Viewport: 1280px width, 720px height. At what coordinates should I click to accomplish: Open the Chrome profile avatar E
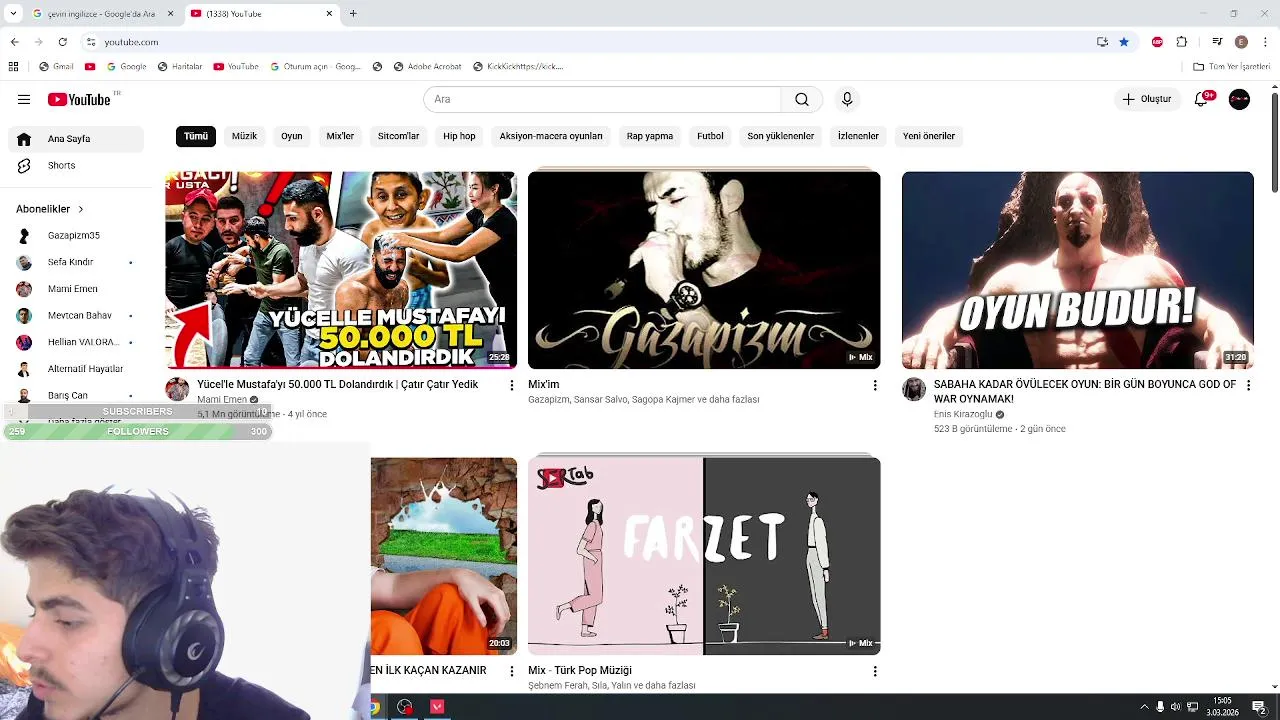(x=1241, y=42)
